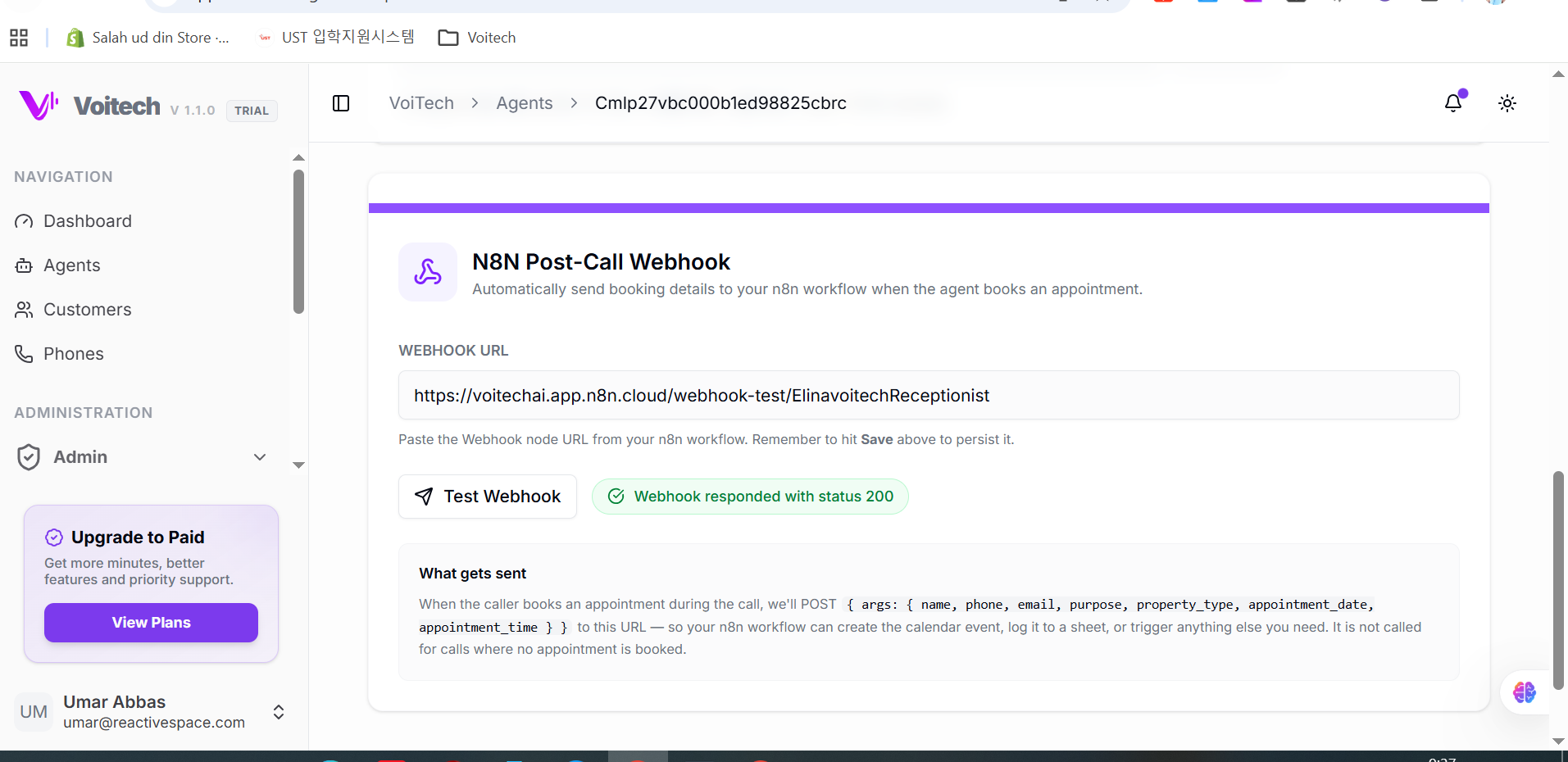The height and width of the screenshot is (762, 1568).
Task: Open Voitech bookmarks folder
Action: (x=477, y=38)
